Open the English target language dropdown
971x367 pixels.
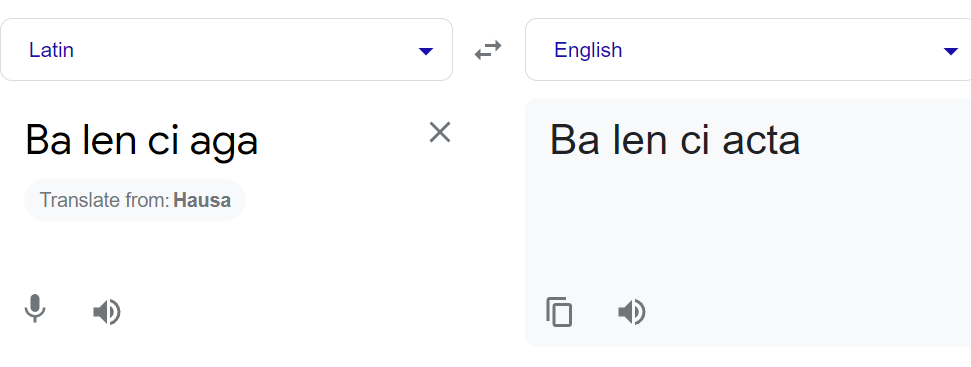748,50
